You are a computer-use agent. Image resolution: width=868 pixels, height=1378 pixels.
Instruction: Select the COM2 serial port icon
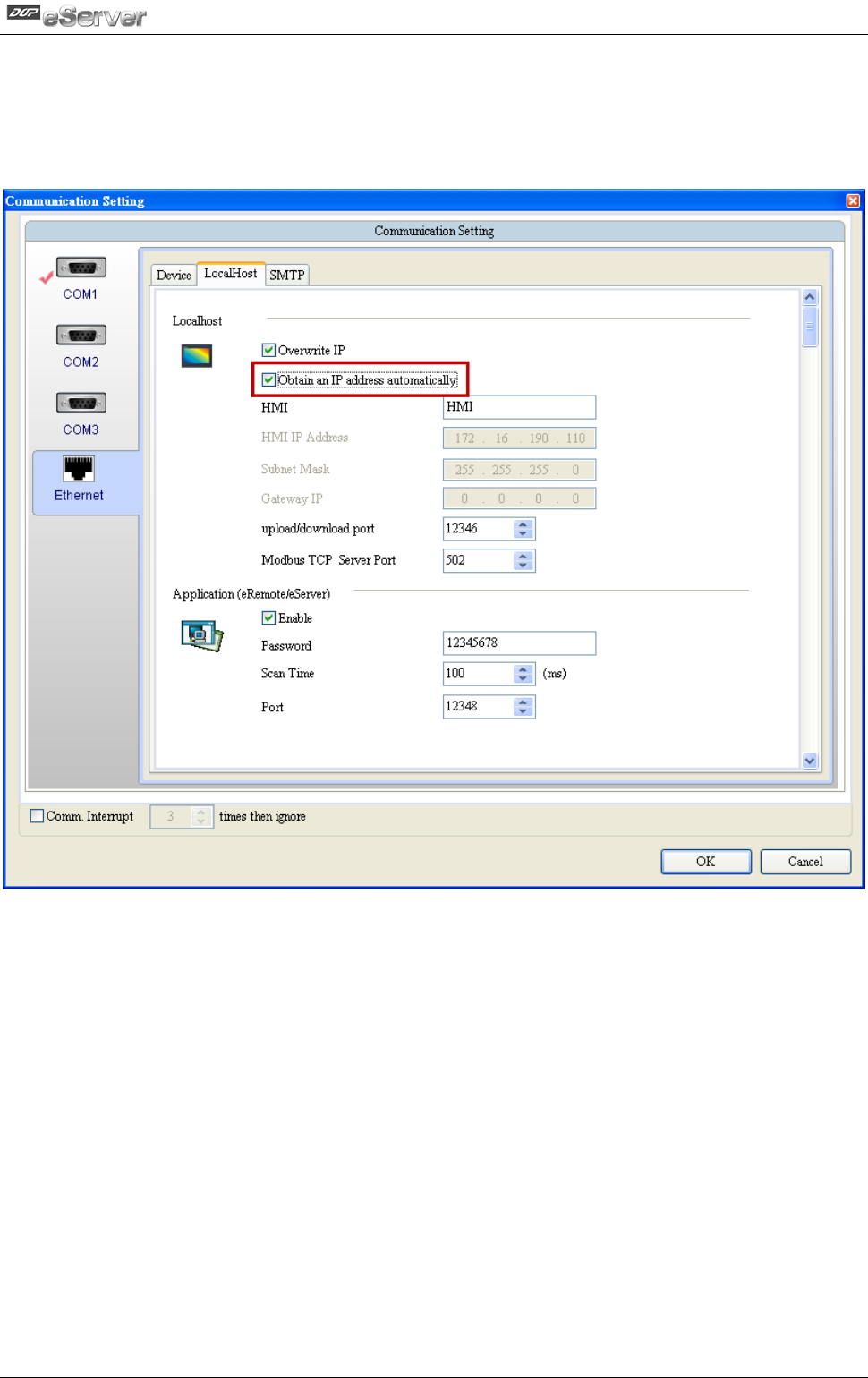tap(81, 336)
